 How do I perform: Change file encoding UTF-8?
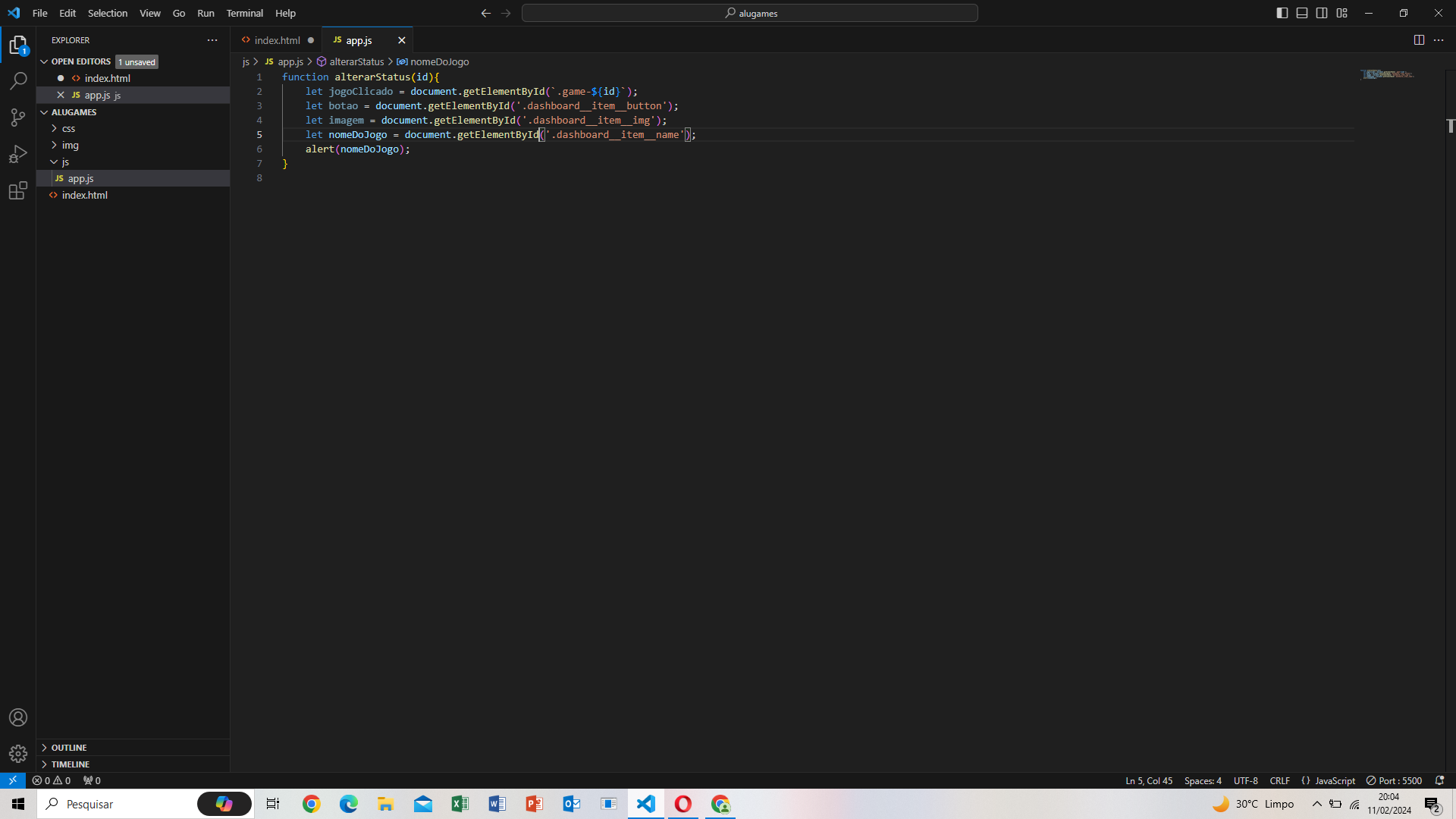(1245, 780)
